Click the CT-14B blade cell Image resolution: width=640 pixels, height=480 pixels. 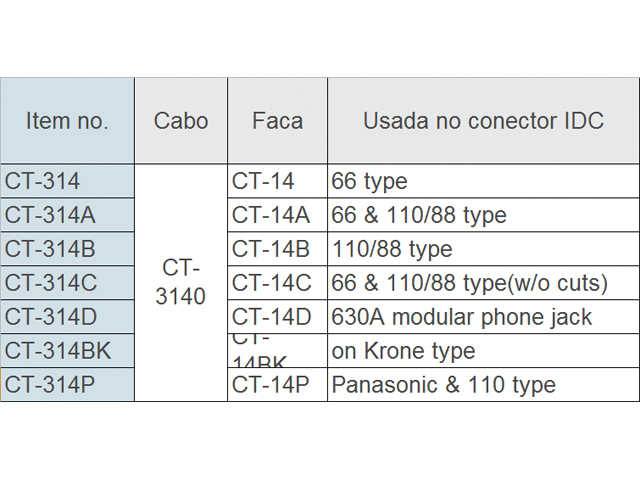tap(277, 249)
